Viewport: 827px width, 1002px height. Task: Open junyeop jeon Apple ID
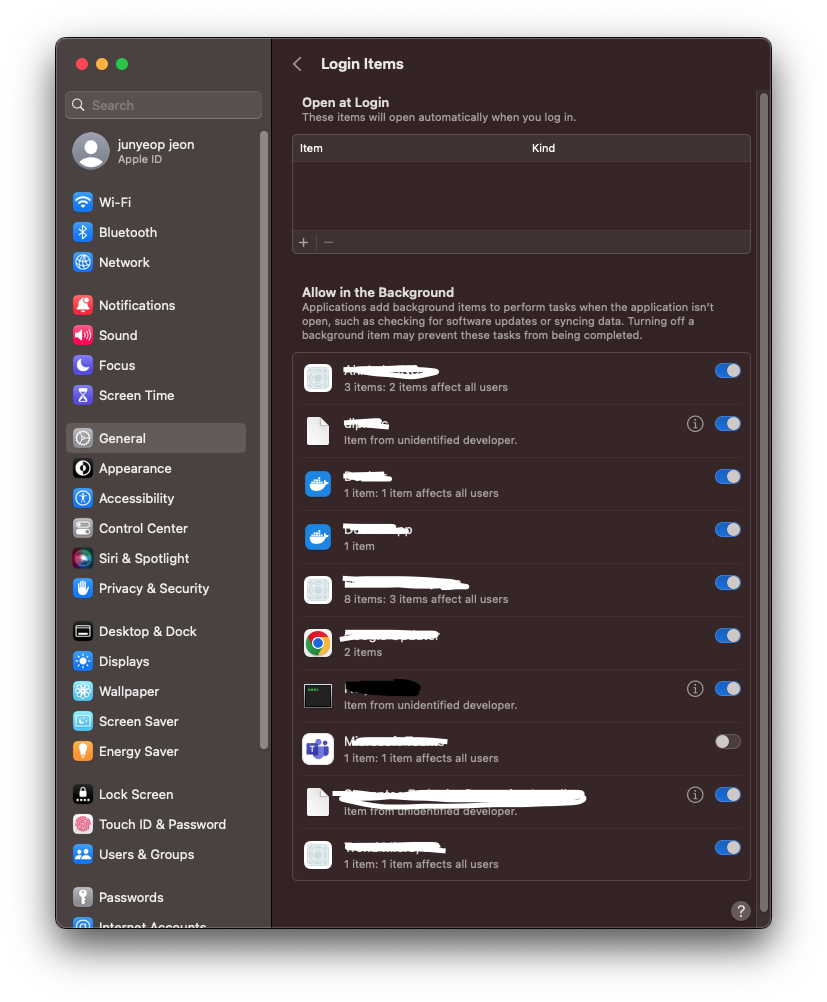(134, 151)
